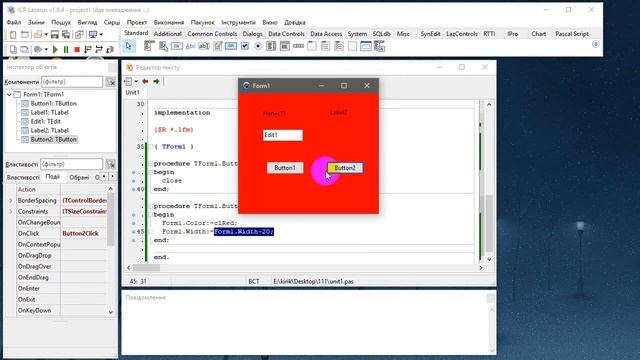Run the program with green play icon
Viewport: 640px width, 360px height.
(56, 49)
